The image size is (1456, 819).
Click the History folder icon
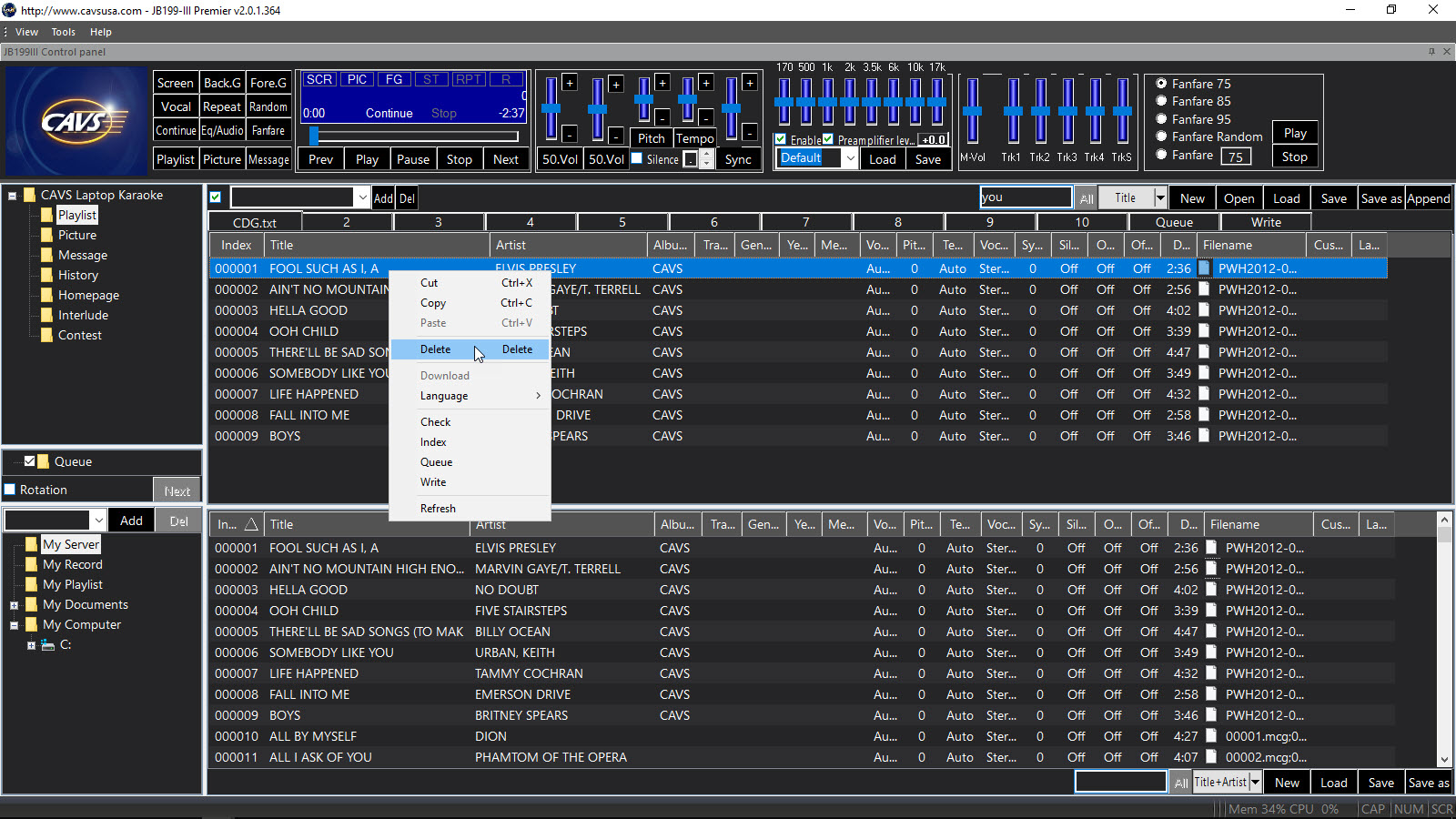coord(46,275)
